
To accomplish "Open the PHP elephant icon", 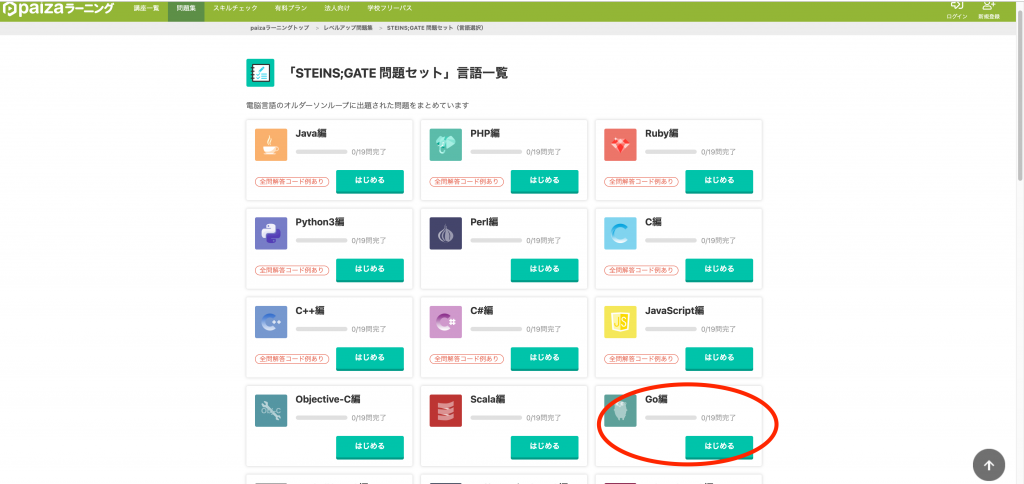I will 445,145.
